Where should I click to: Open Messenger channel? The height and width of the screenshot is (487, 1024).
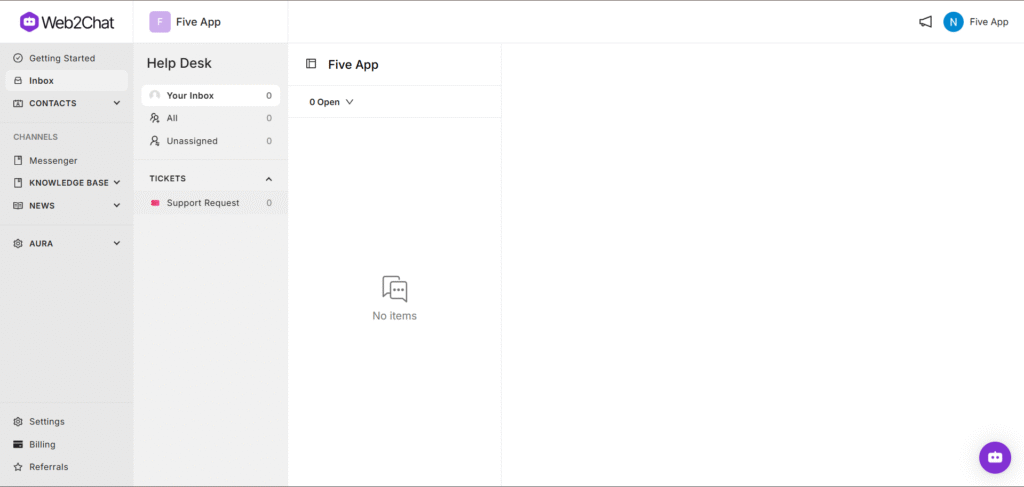click(67, 161)
